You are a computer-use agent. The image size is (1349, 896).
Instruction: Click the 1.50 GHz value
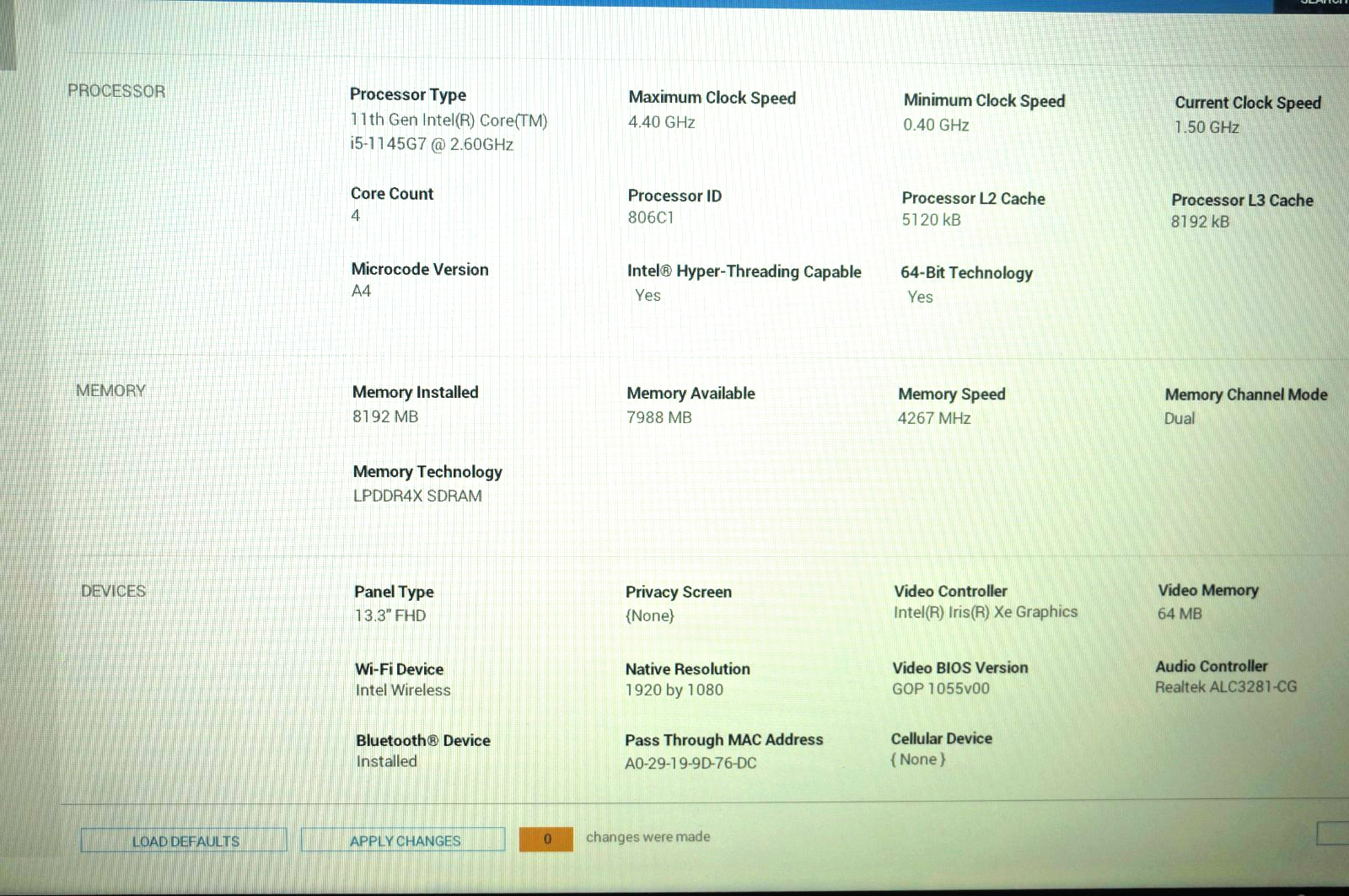1207,127
